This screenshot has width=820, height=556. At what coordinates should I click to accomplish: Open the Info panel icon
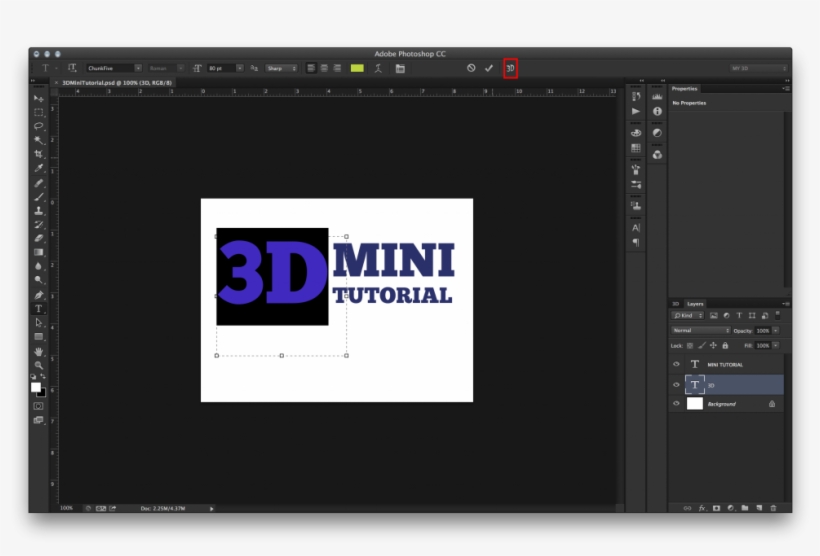pyautogui.click(x=657, y=111)
